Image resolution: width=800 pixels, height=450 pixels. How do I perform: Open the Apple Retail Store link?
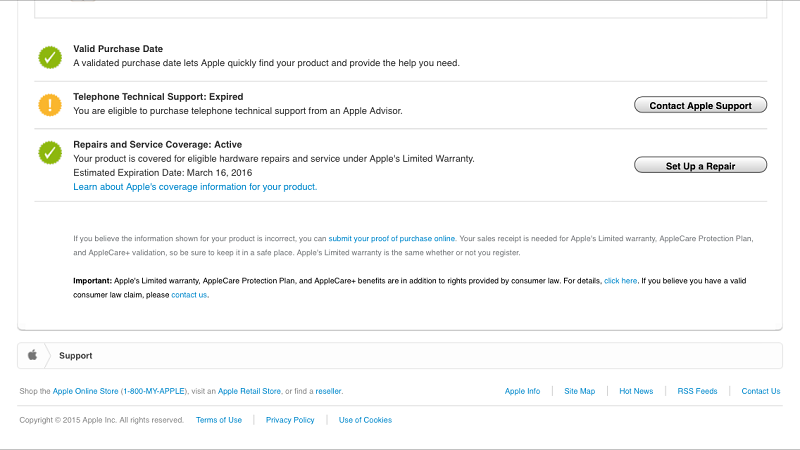coord(249,391)
